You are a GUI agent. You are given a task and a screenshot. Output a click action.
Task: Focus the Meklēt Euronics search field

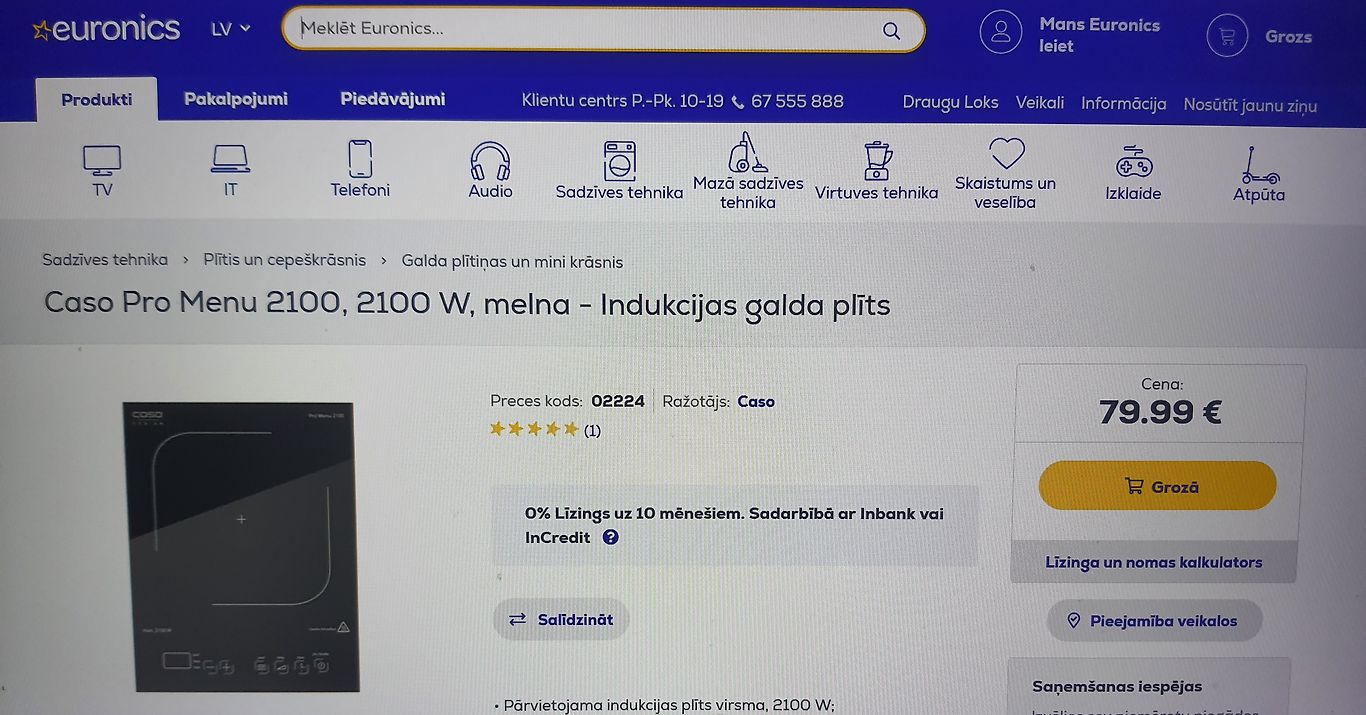tap(590, 29)
